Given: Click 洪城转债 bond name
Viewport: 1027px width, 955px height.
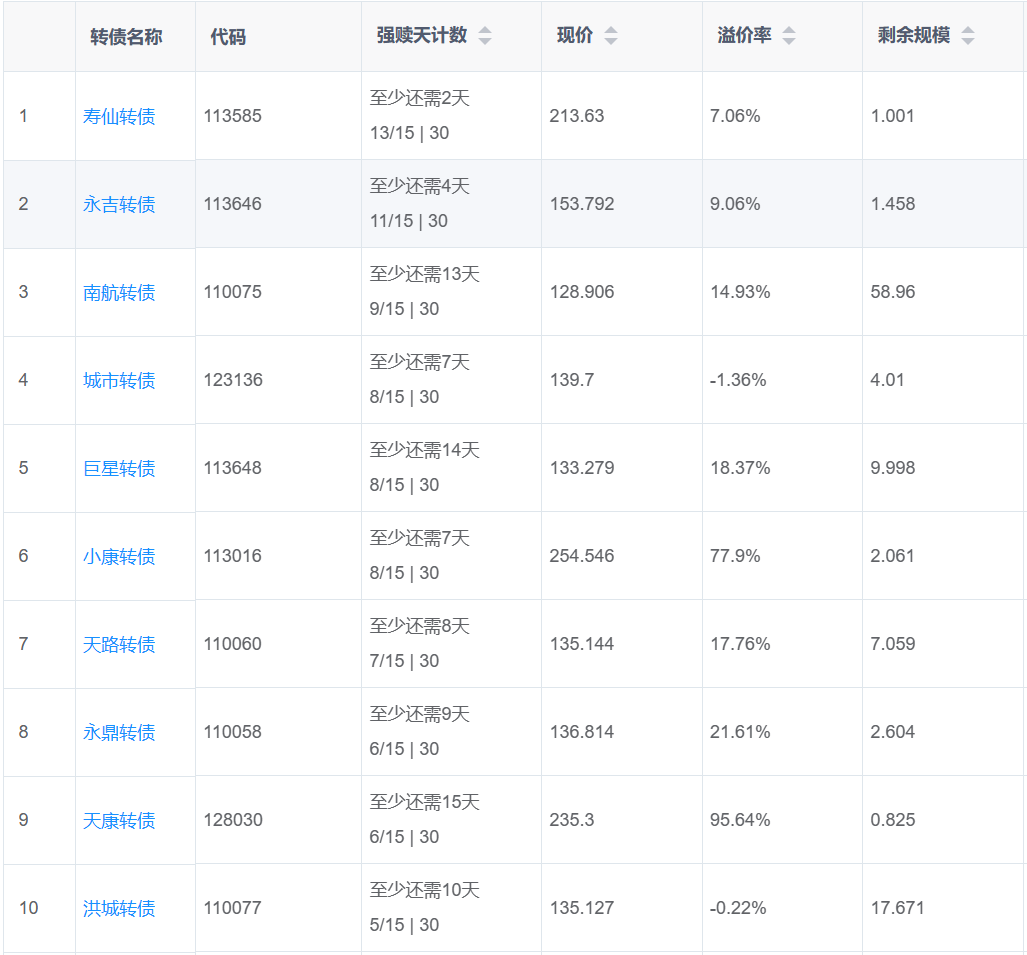Looking at the screenshot, I should pyautogui.click(x=119, y=909).
